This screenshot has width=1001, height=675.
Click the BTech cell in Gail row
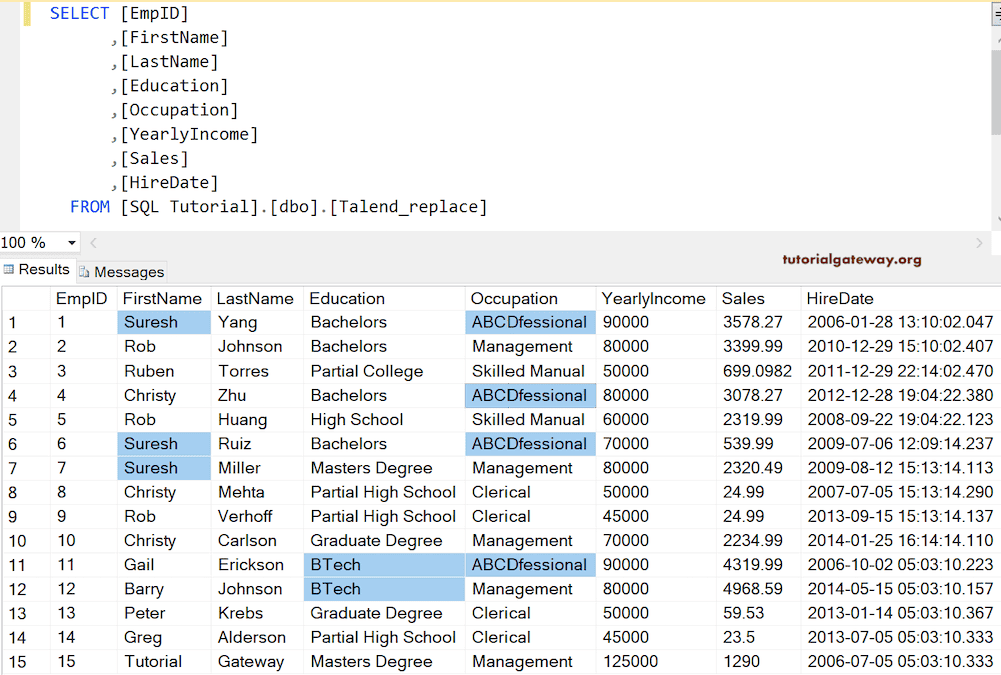coord(384,565)
